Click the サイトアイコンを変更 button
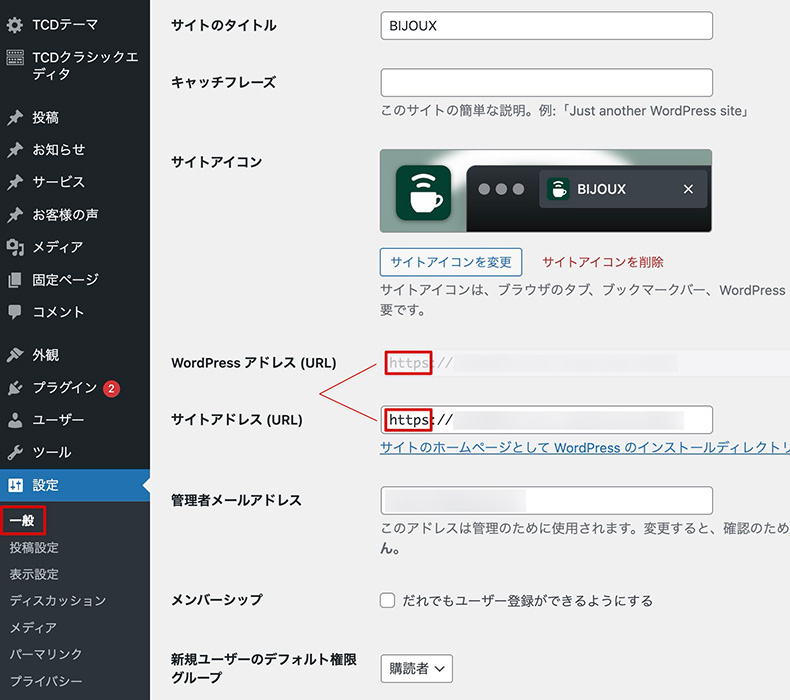Viewport: 790px width, 700px height. coord(451,262)
